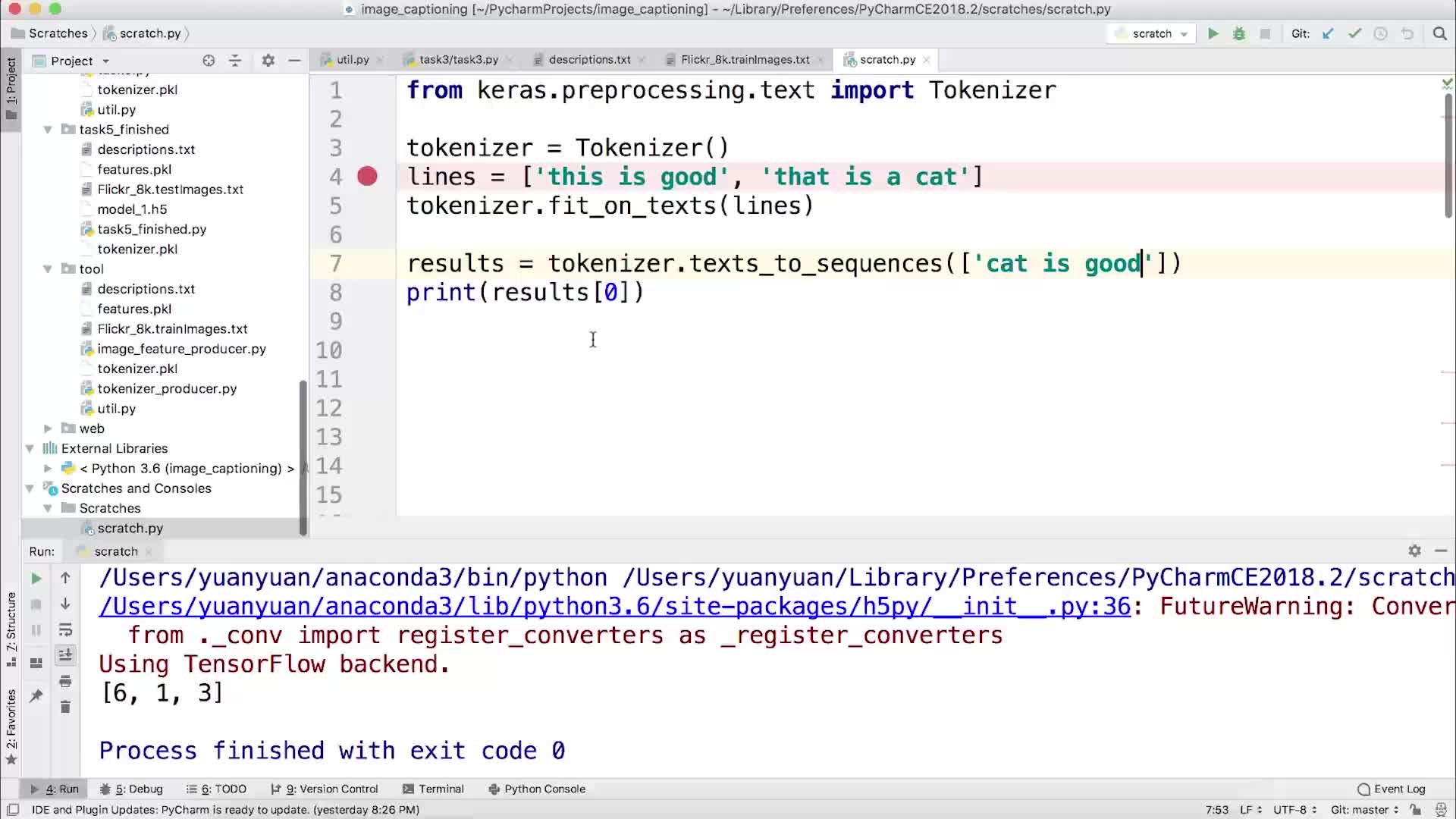Open line separator LF selector

[1250, 810]
